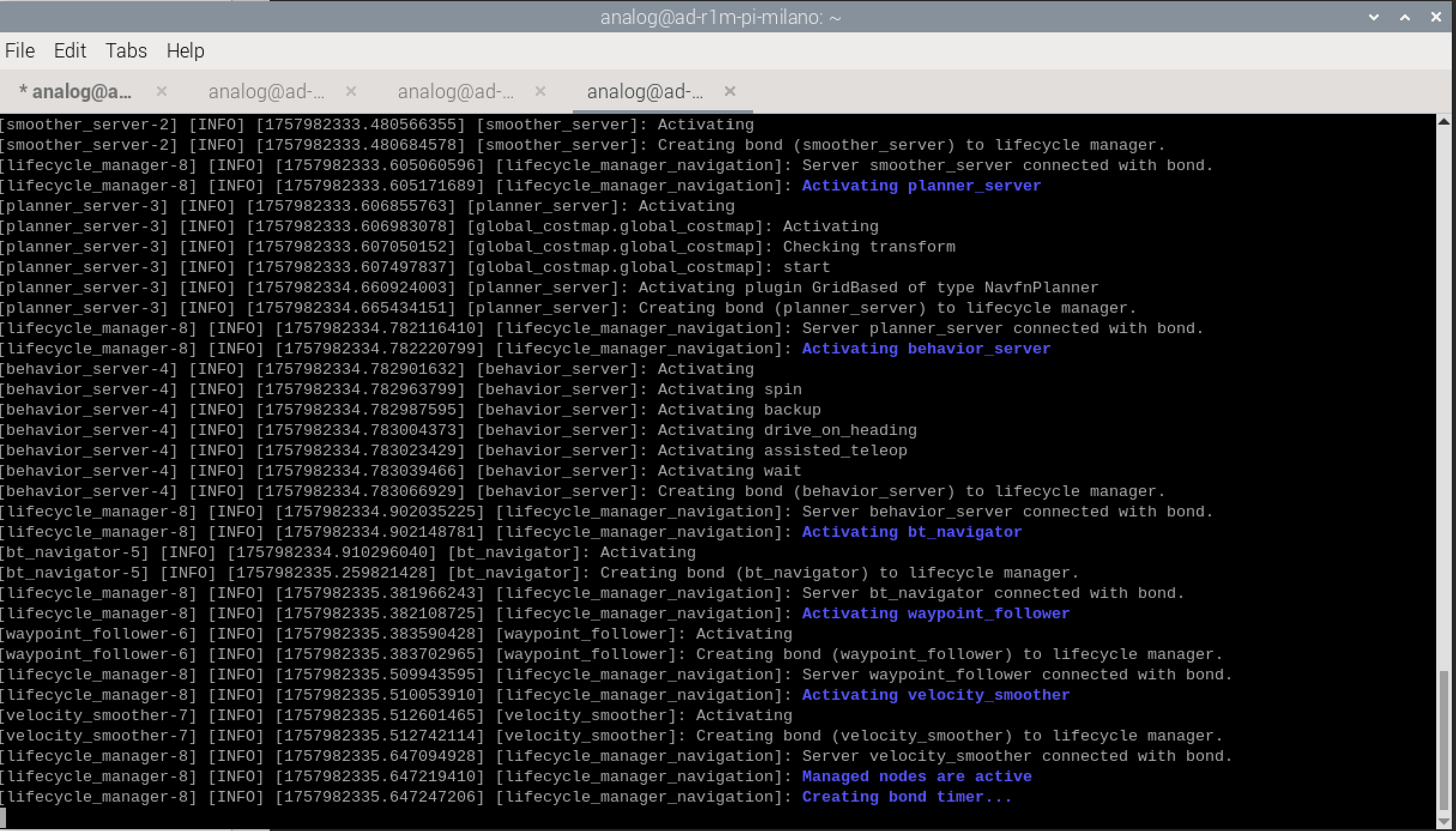The height and width of the screenshot is (831, 1456).
Task: Close the first tab with the asterisk
Action: tap(161, 91)
